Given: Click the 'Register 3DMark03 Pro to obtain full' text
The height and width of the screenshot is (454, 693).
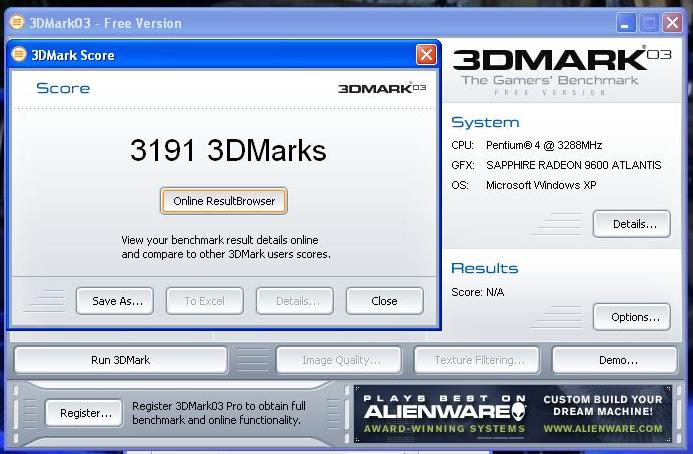Looking at the screenshot, I should [219, 406].
